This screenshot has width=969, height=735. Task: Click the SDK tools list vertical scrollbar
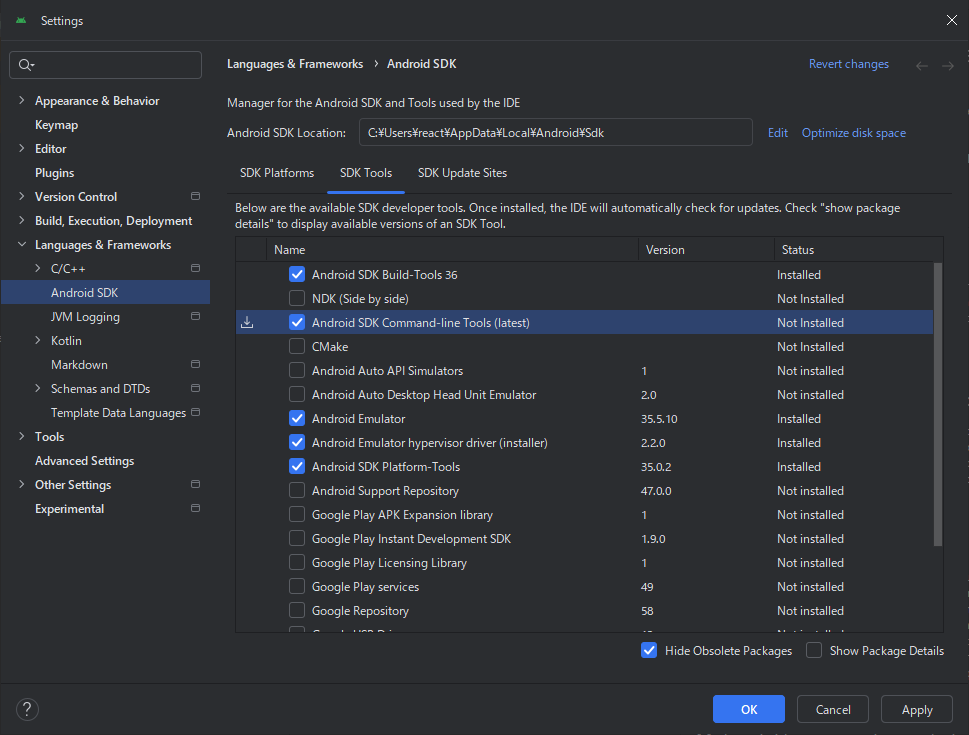pos(937,404)
